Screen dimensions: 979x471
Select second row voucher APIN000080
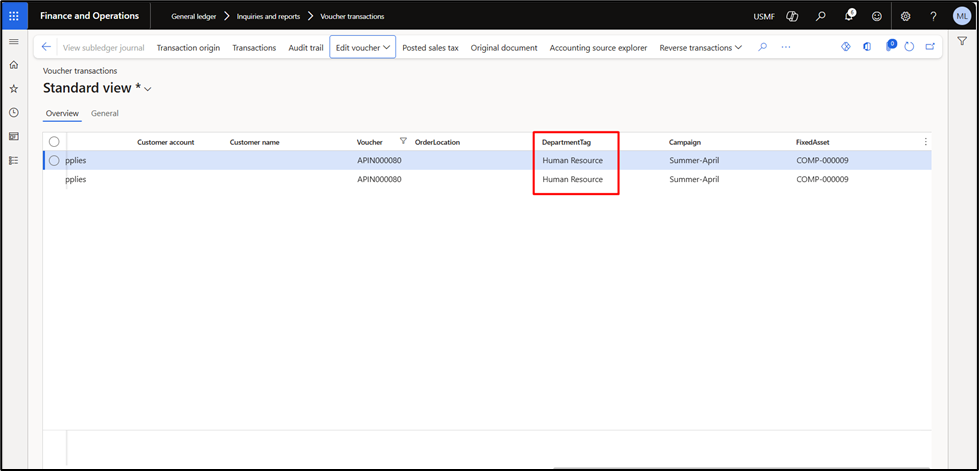(379, 179)
